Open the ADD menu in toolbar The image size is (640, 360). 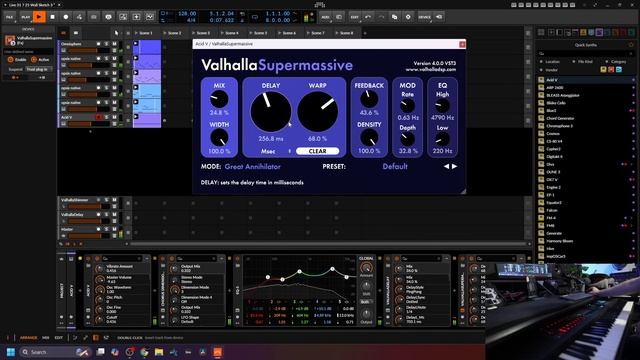click(325, 17)
